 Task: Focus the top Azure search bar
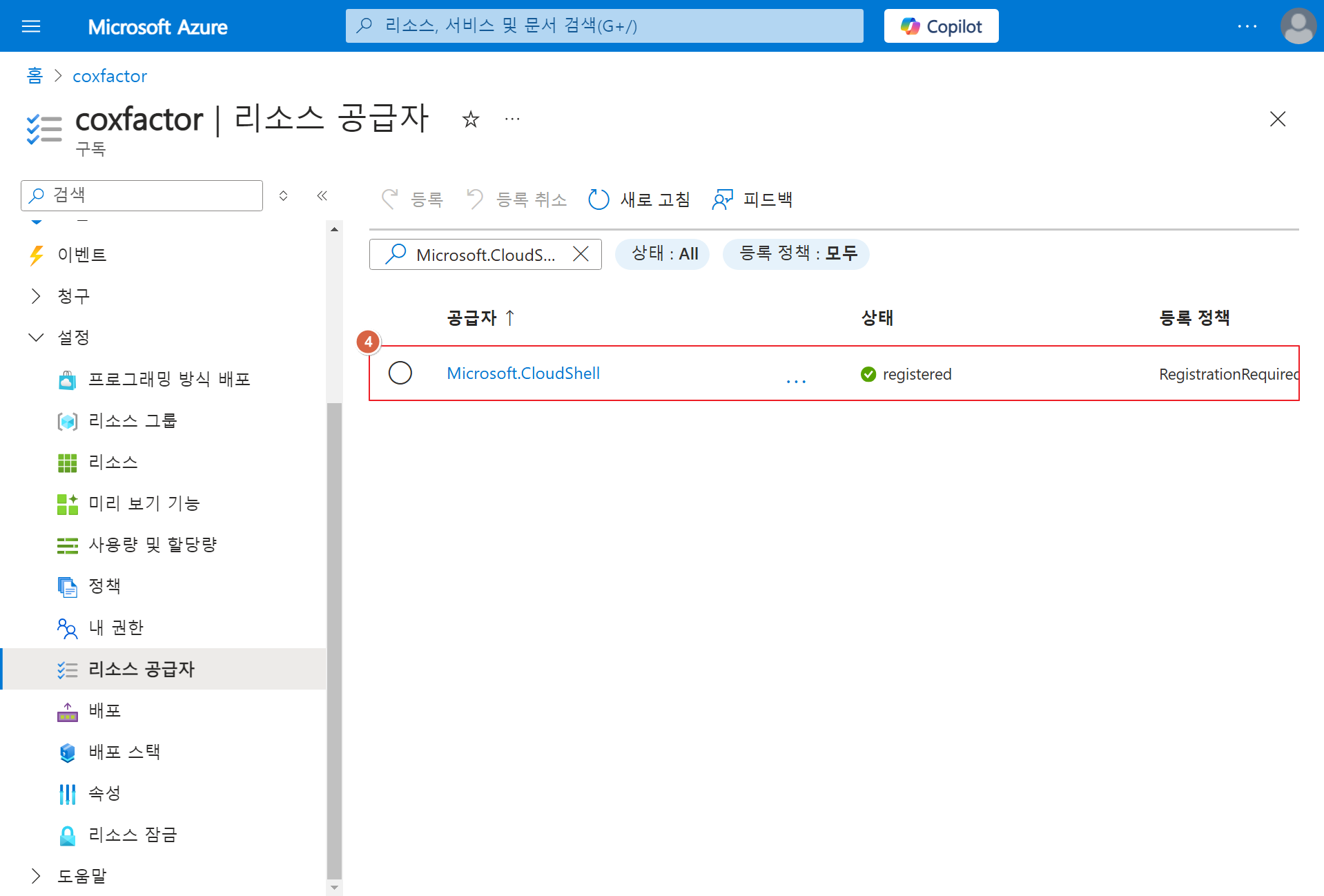(604, 26)
